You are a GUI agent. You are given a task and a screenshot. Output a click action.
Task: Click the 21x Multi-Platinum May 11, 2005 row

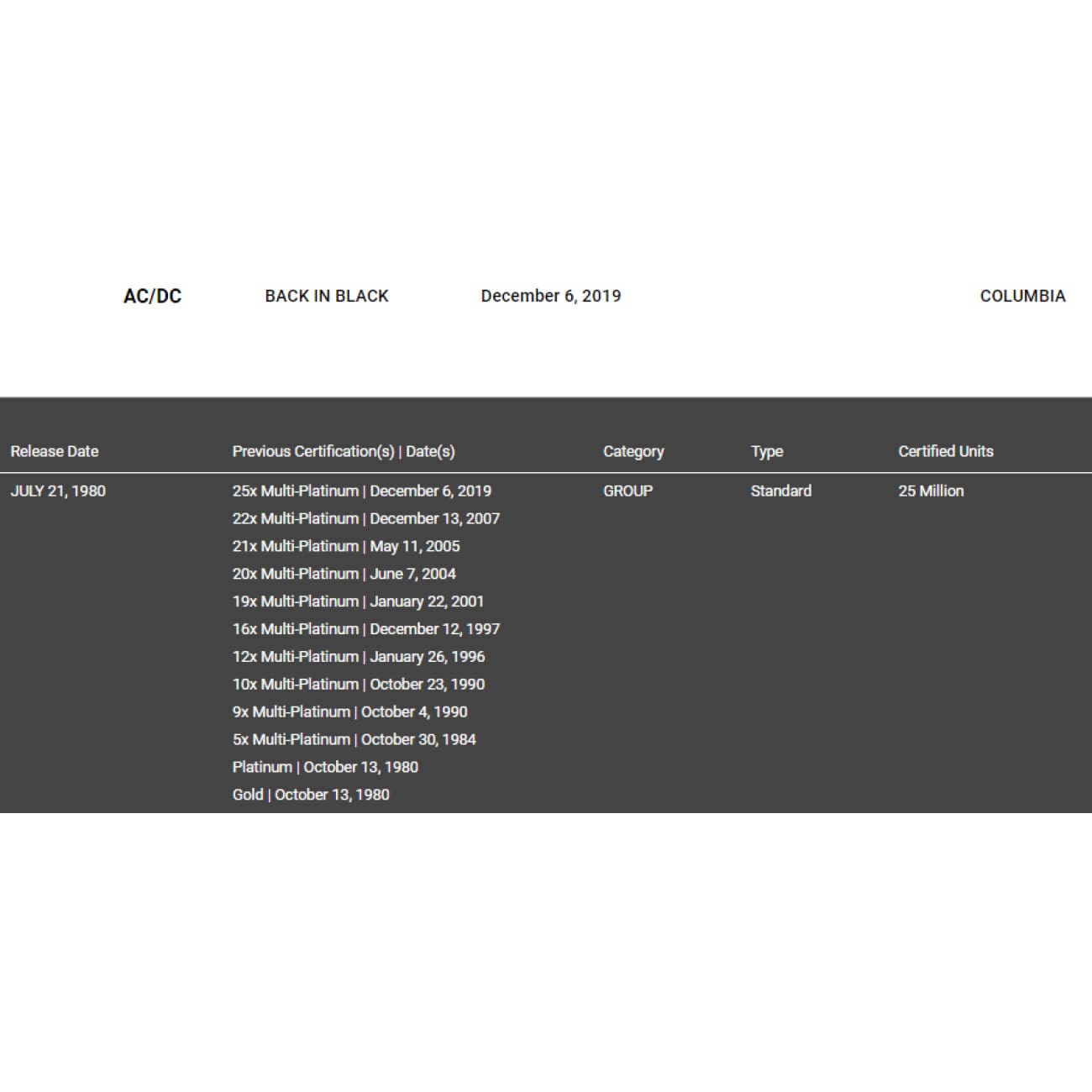346,546
